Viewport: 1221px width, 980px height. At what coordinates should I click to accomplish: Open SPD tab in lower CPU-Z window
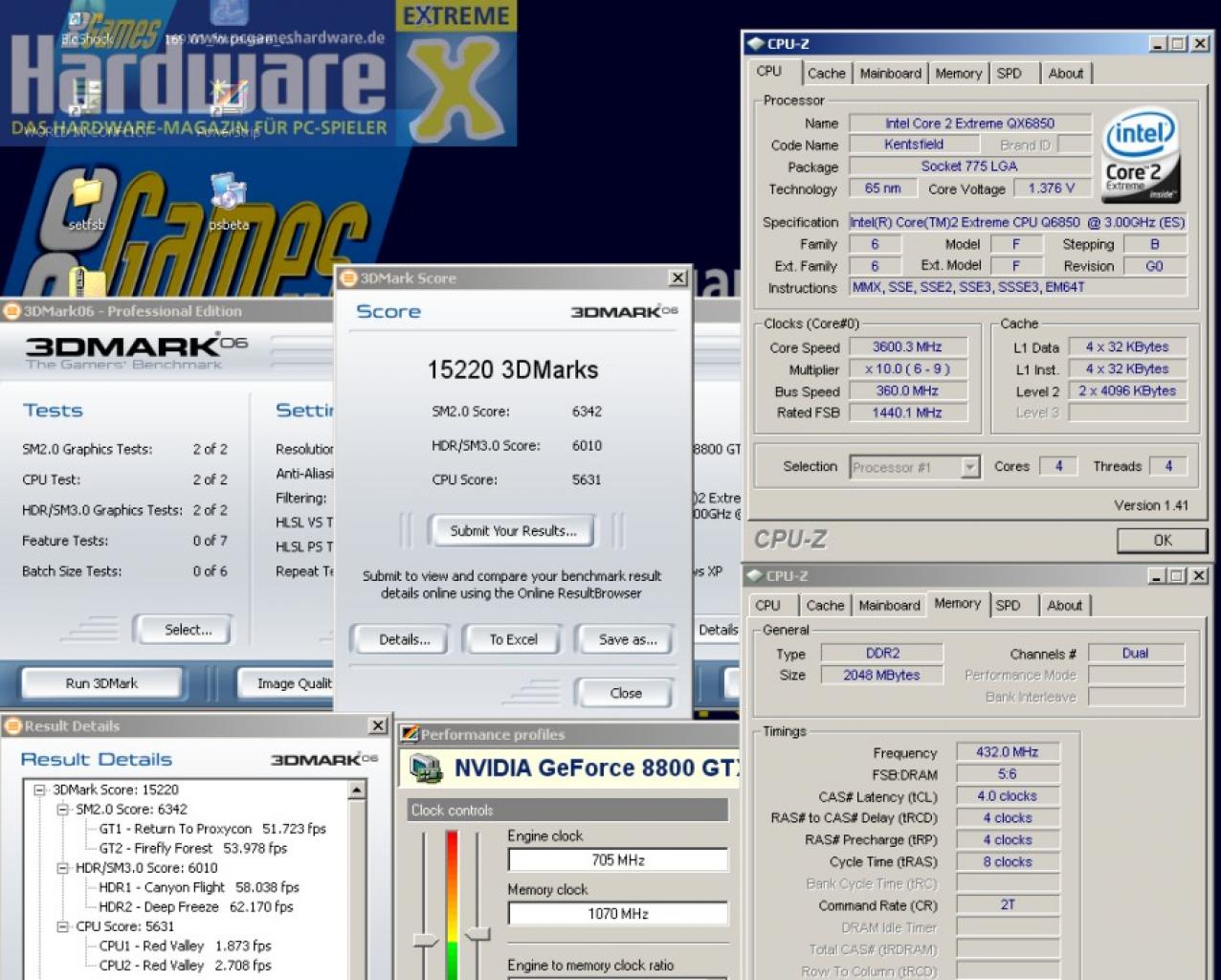[1008, 606]
